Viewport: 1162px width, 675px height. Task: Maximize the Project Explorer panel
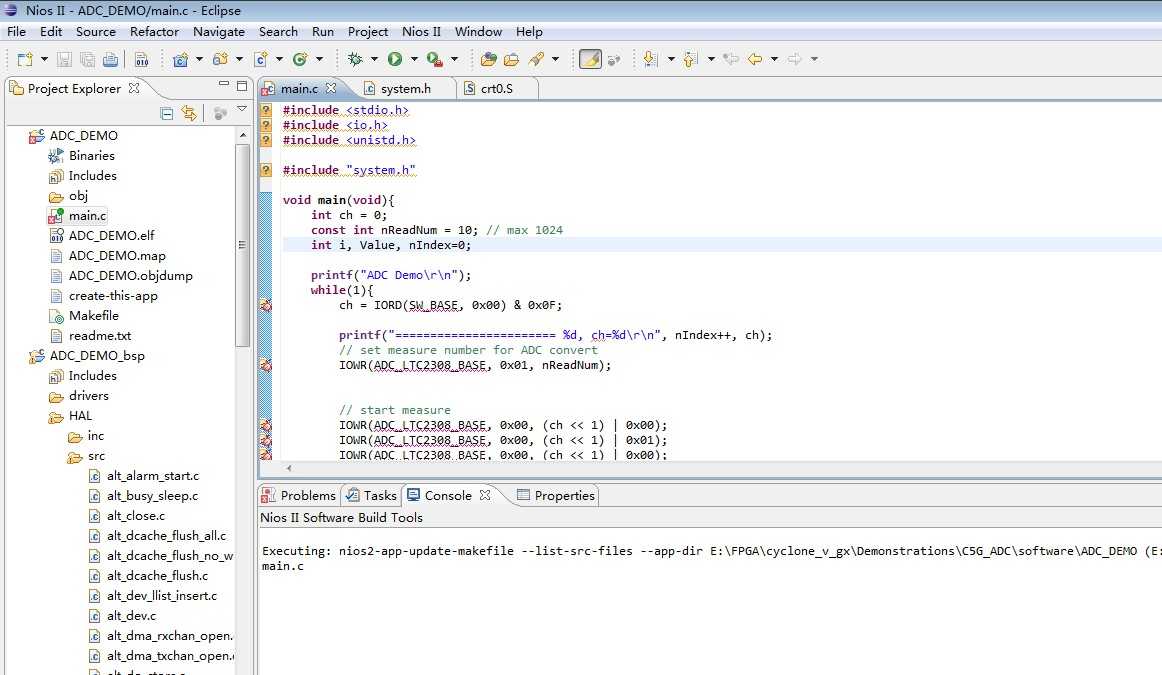click(x=242, y=86)
